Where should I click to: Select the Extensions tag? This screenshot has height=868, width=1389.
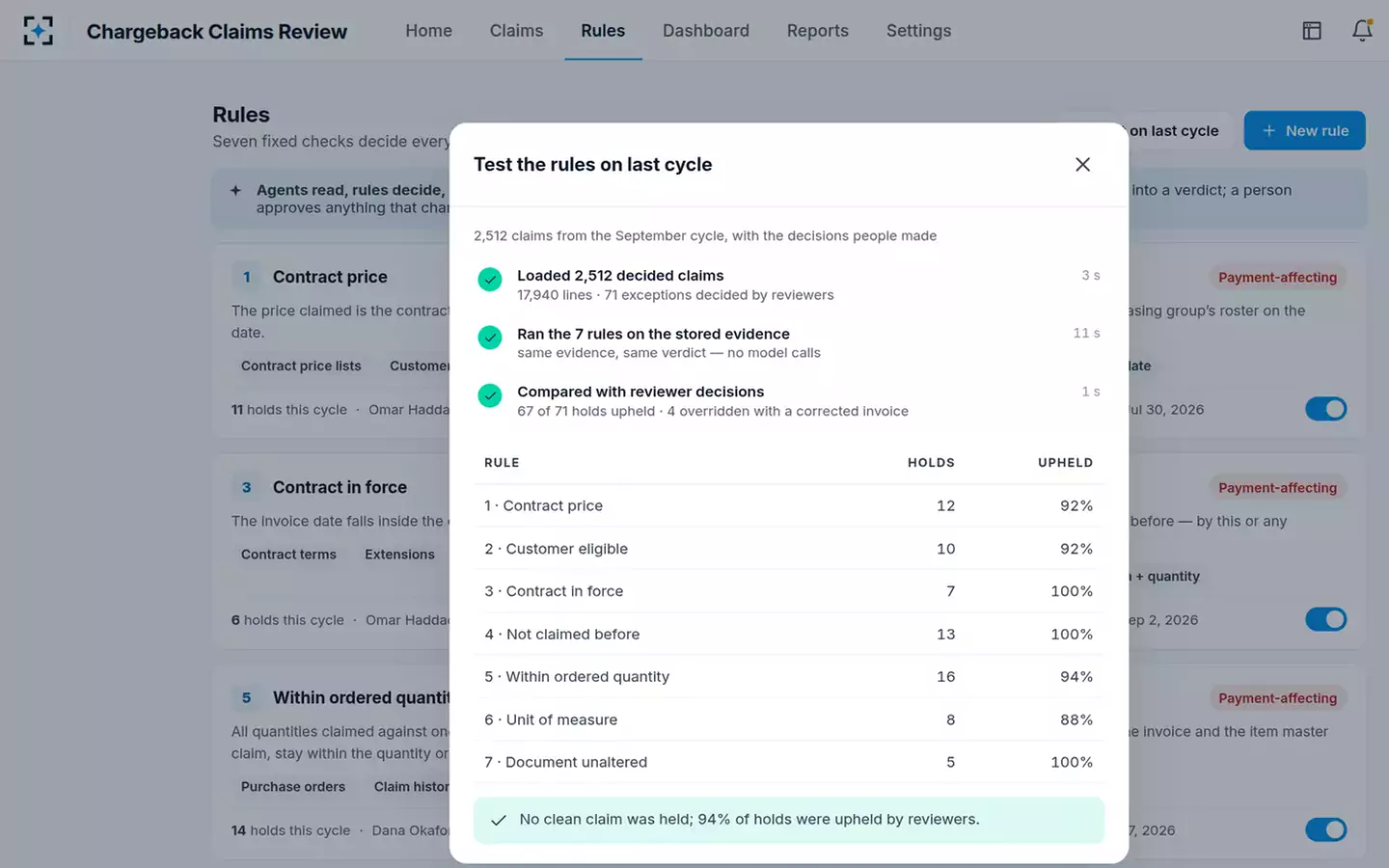399,555
